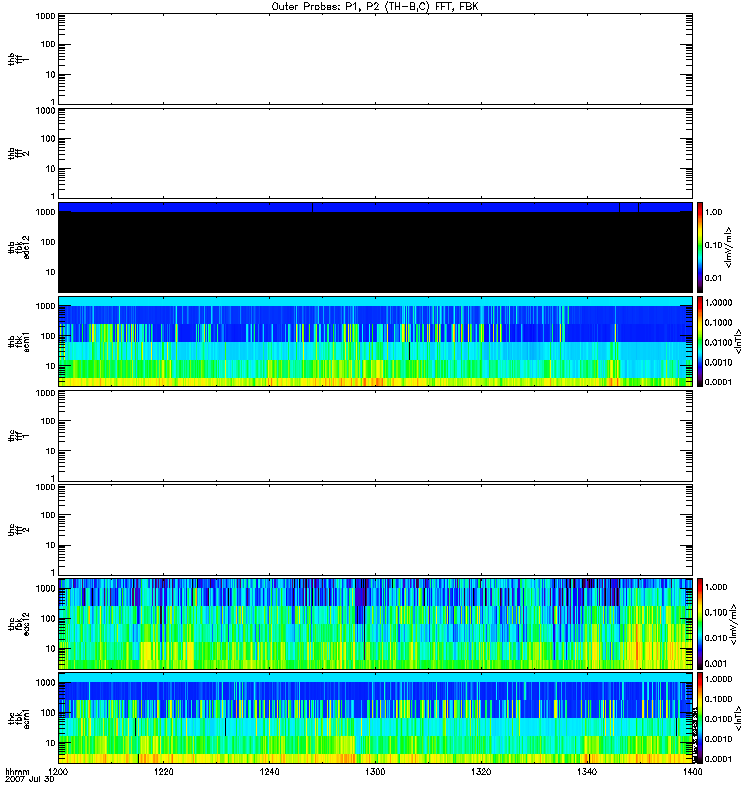Click the 'thc fbk edc12' y-axis label
The width and height of the screenshot is (750, 800).
pyautogui.click(x=19, y=624)
